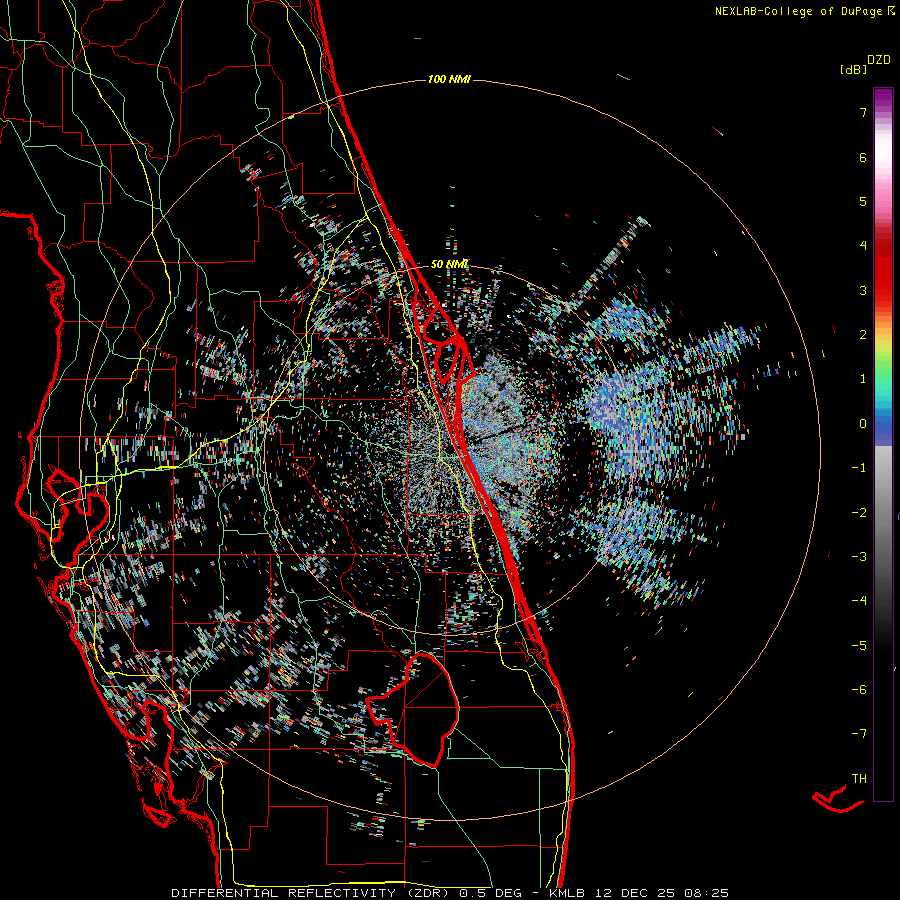Click the 5 value on color scale
Image resolution: width=900 pixels, height=900 pixels.
coord(863,201)
